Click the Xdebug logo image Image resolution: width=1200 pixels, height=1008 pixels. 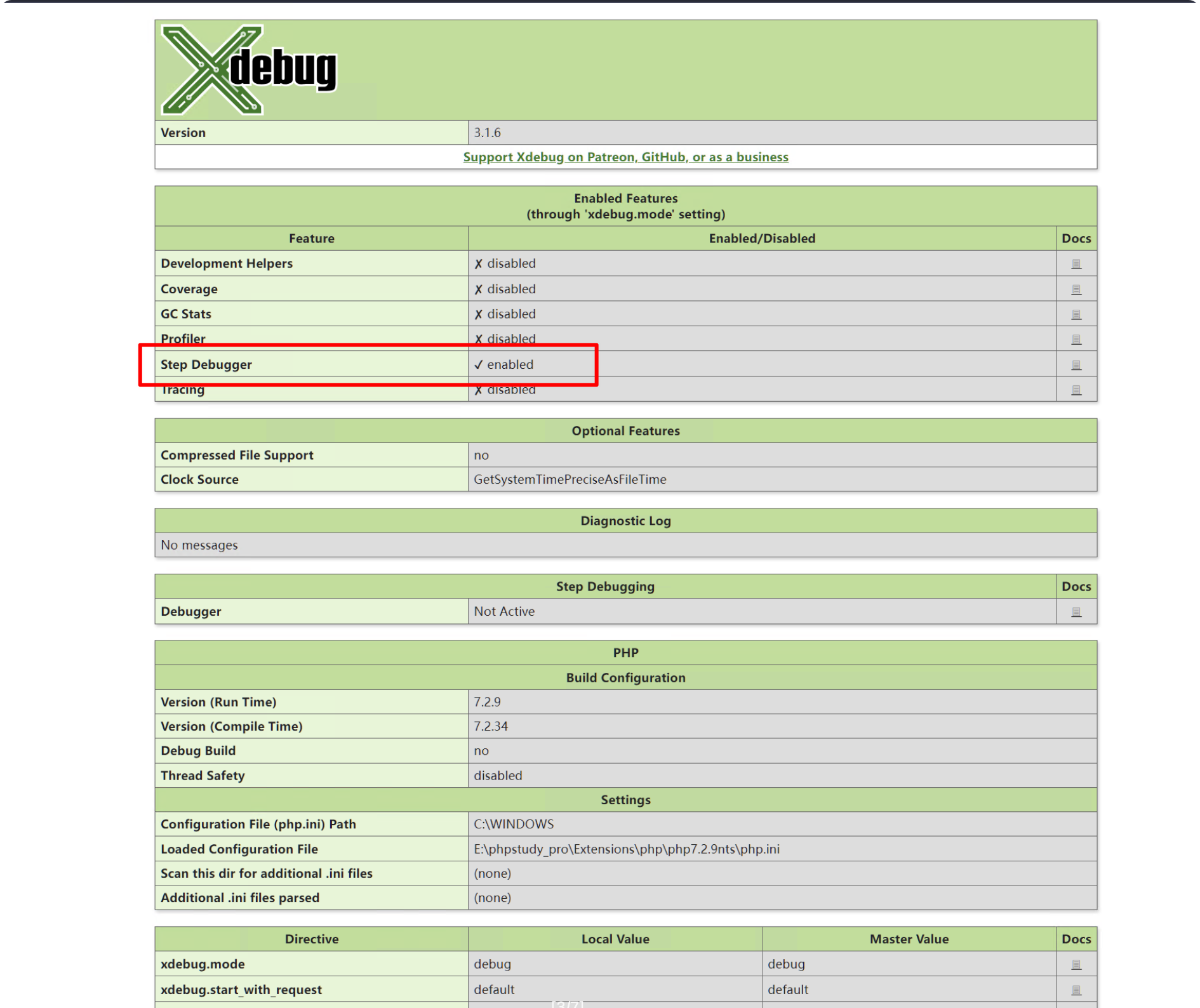point(248,70)
